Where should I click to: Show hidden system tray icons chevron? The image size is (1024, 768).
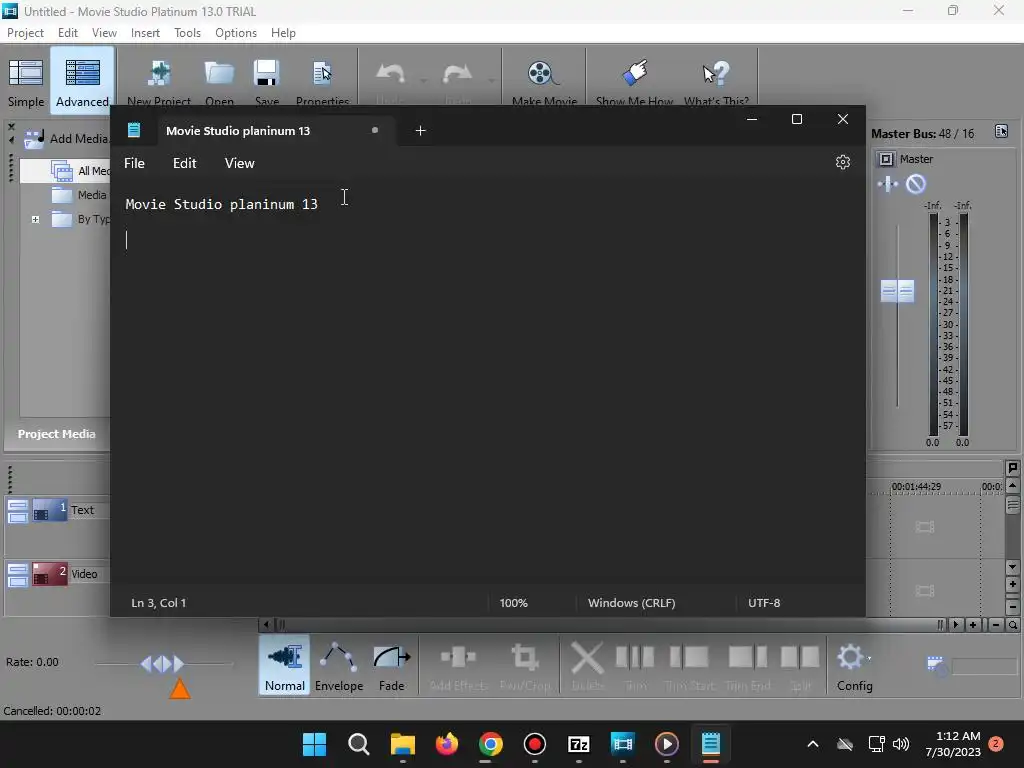click(x=813, y=744)
